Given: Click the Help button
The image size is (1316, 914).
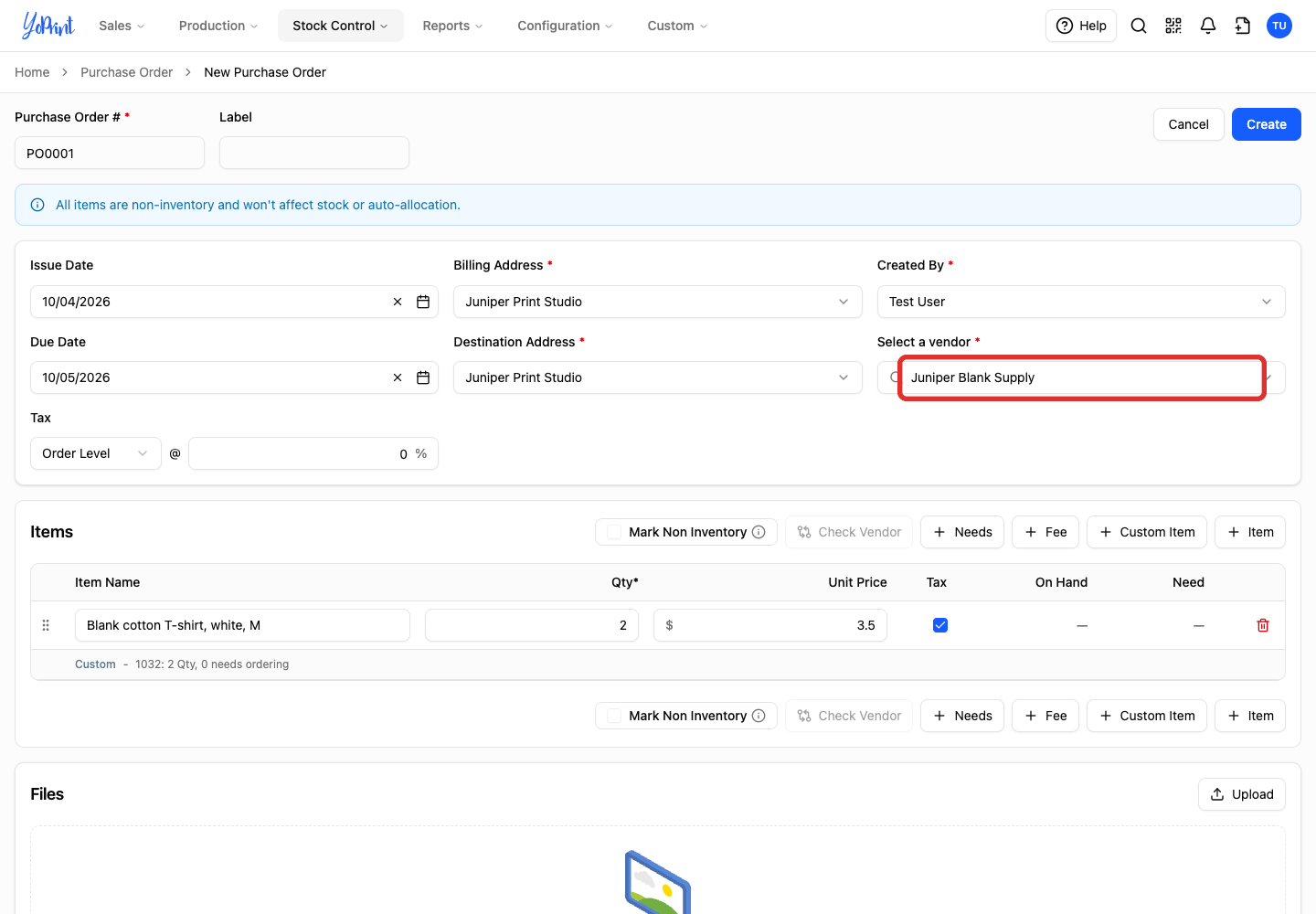Looking at the screenshot, I should pos(1081,26).
